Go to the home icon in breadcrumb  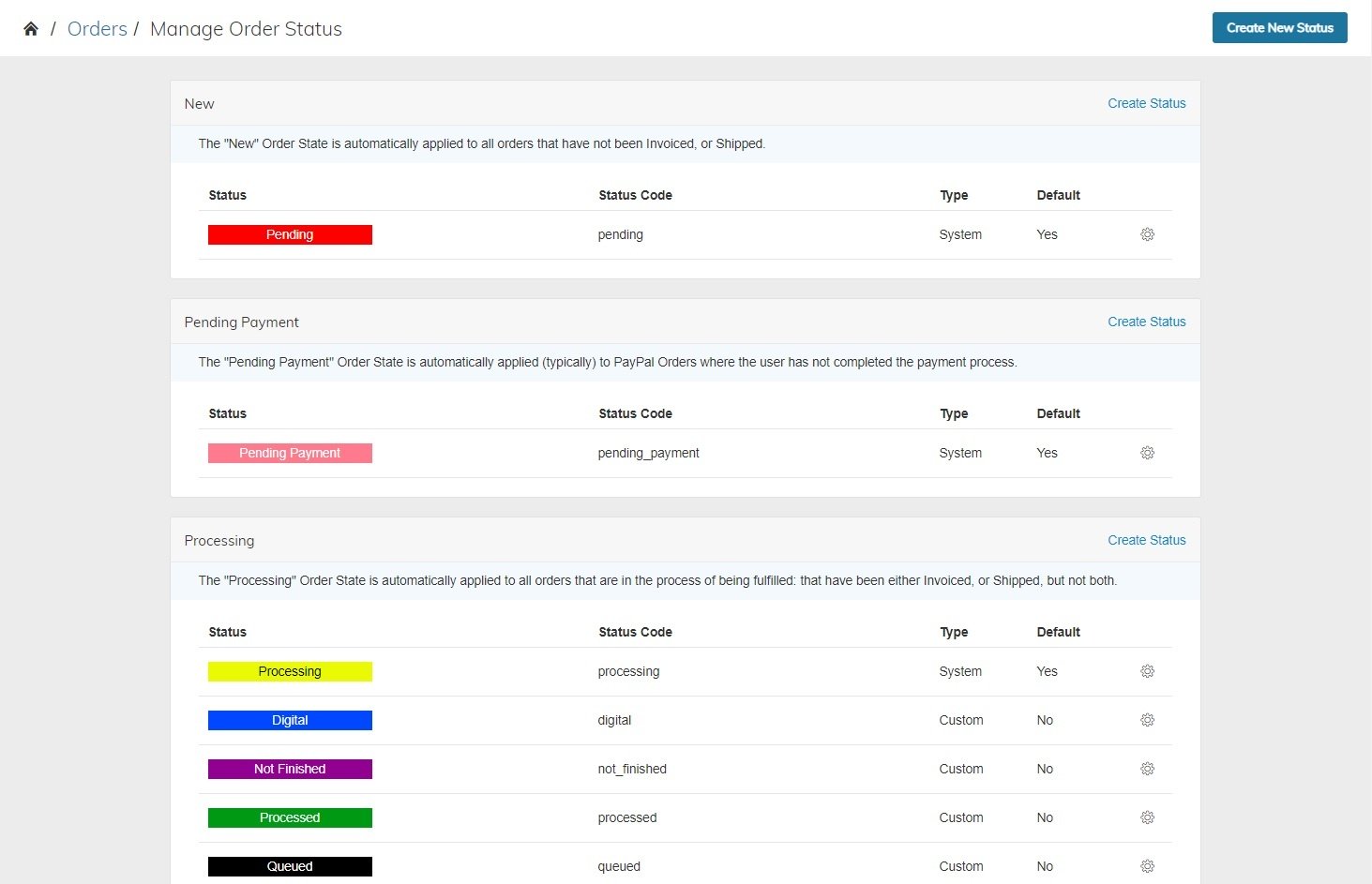pos(31,29)
